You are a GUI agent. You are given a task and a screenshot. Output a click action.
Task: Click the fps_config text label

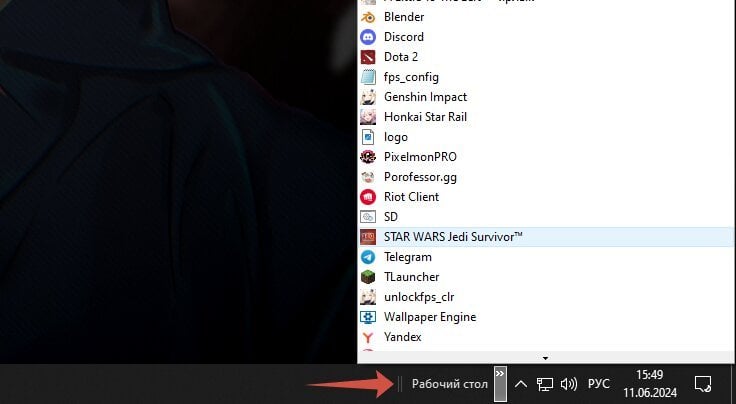(x=411, y=77)
